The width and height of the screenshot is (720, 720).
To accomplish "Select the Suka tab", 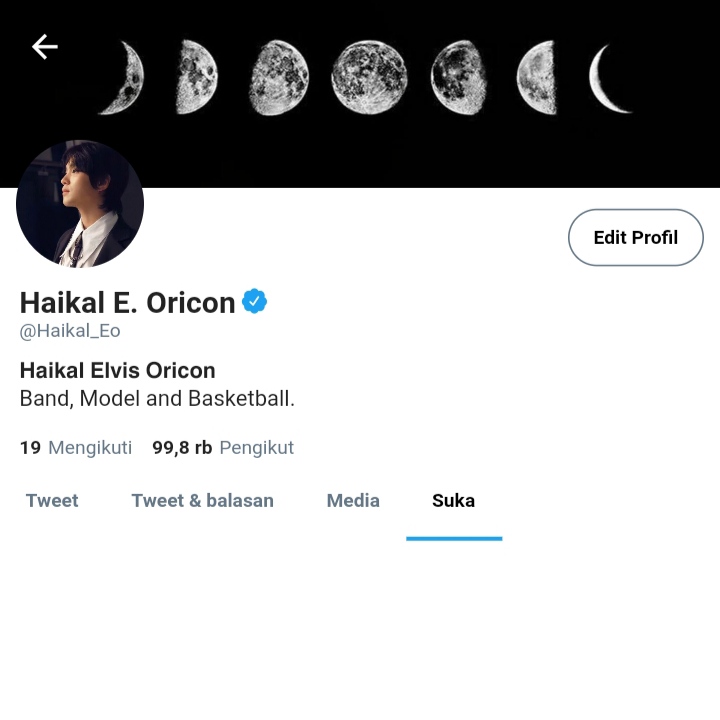I will coord(454,501).
